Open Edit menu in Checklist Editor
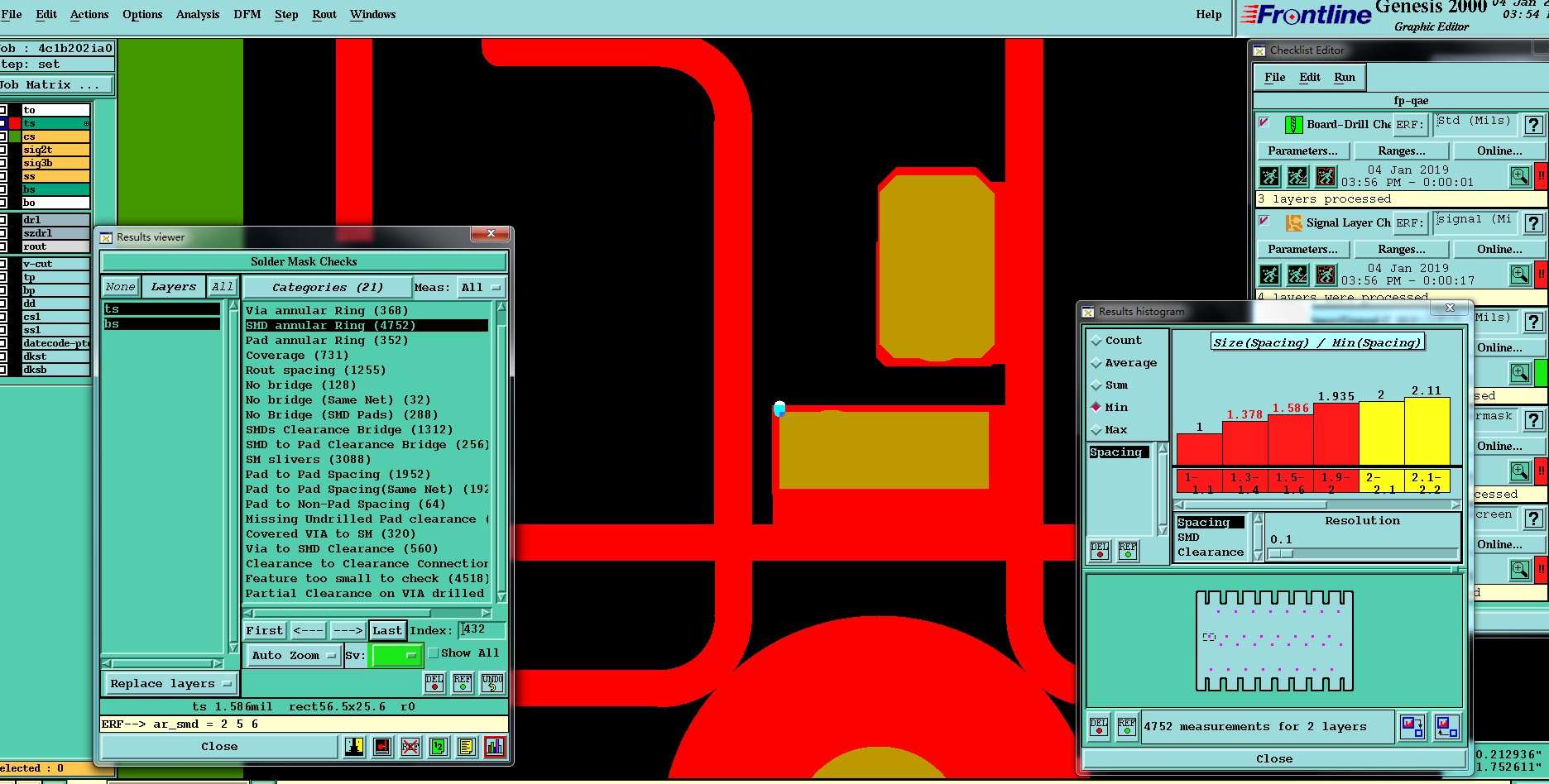Screen dimensions: 1549x784 [1310, 77]
